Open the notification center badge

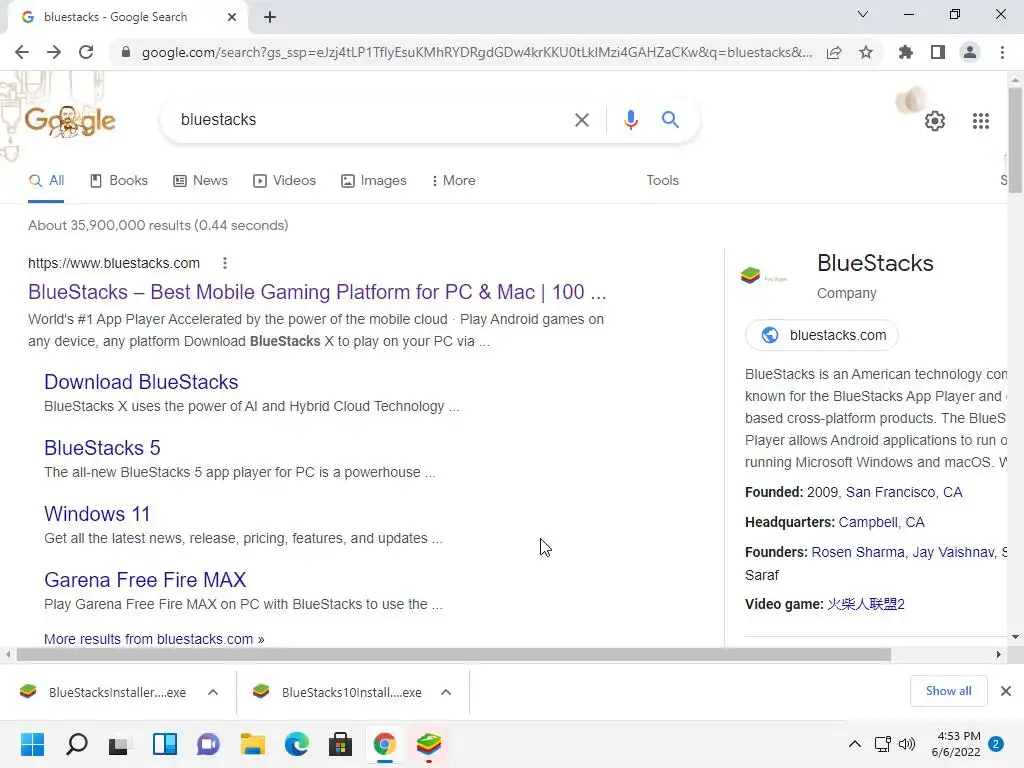[x=996, y=744]
